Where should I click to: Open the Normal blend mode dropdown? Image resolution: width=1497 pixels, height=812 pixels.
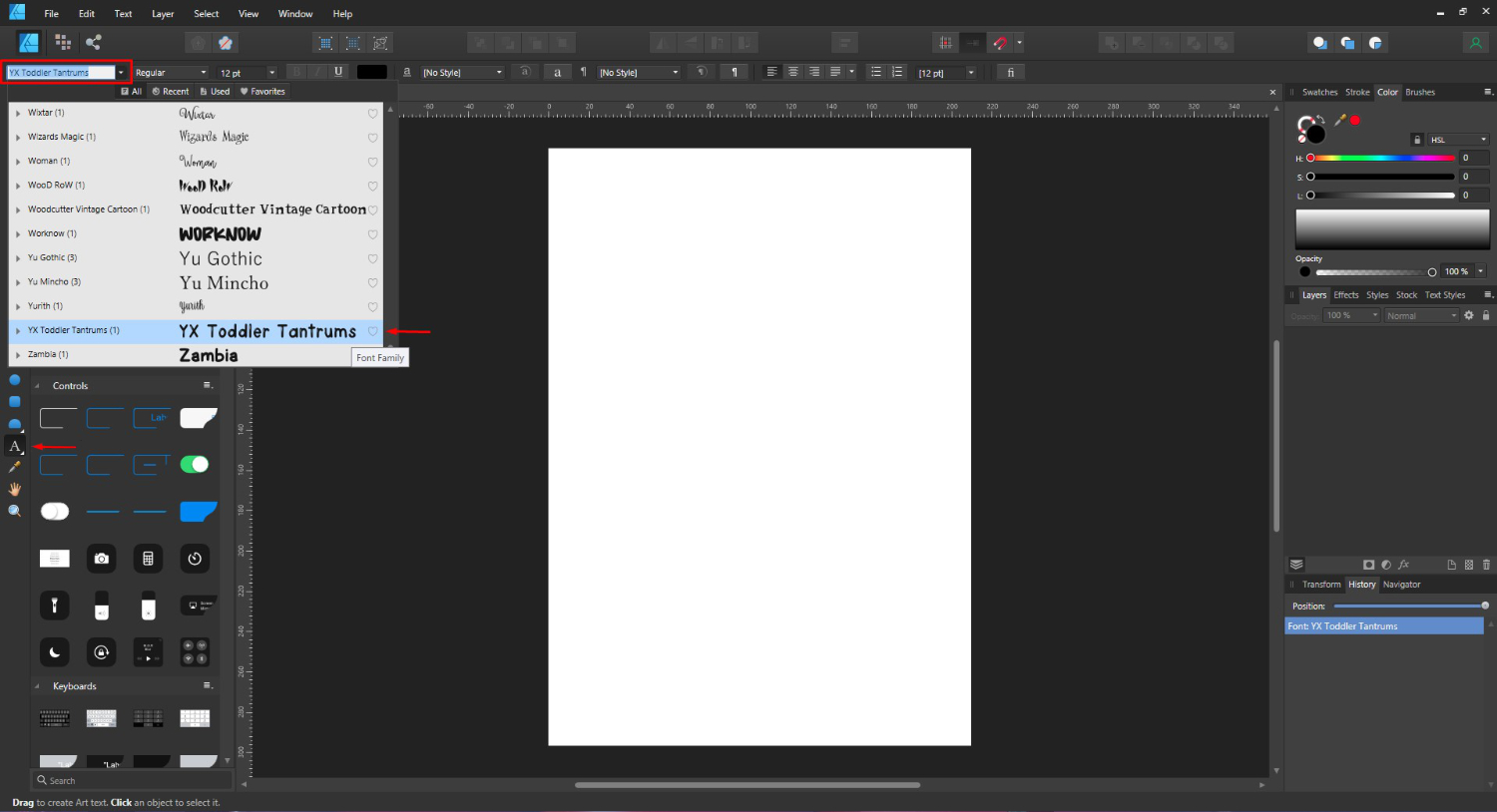pyautogui.click(x=1421, y=315)
